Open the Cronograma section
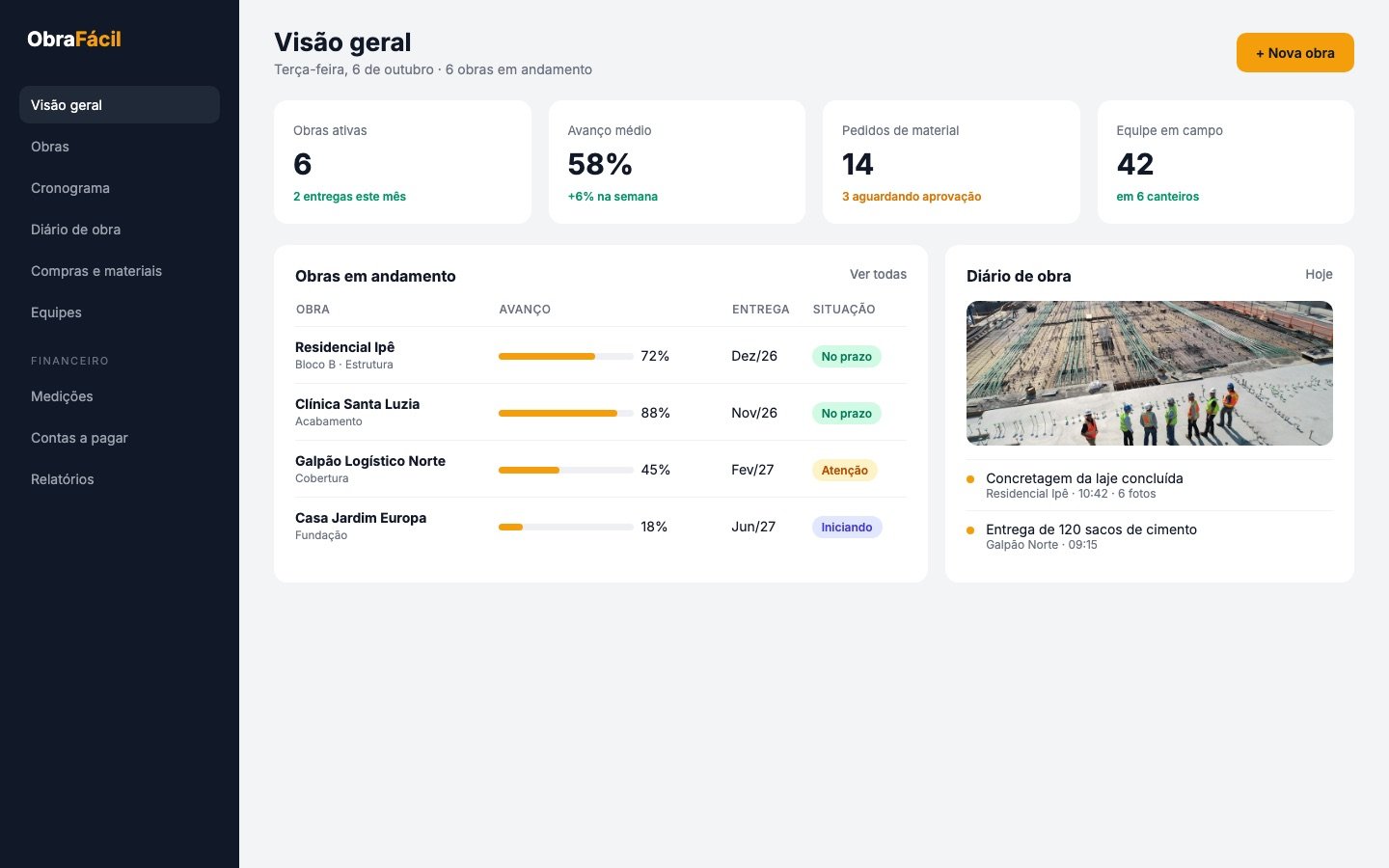 [x=120, y=188]
